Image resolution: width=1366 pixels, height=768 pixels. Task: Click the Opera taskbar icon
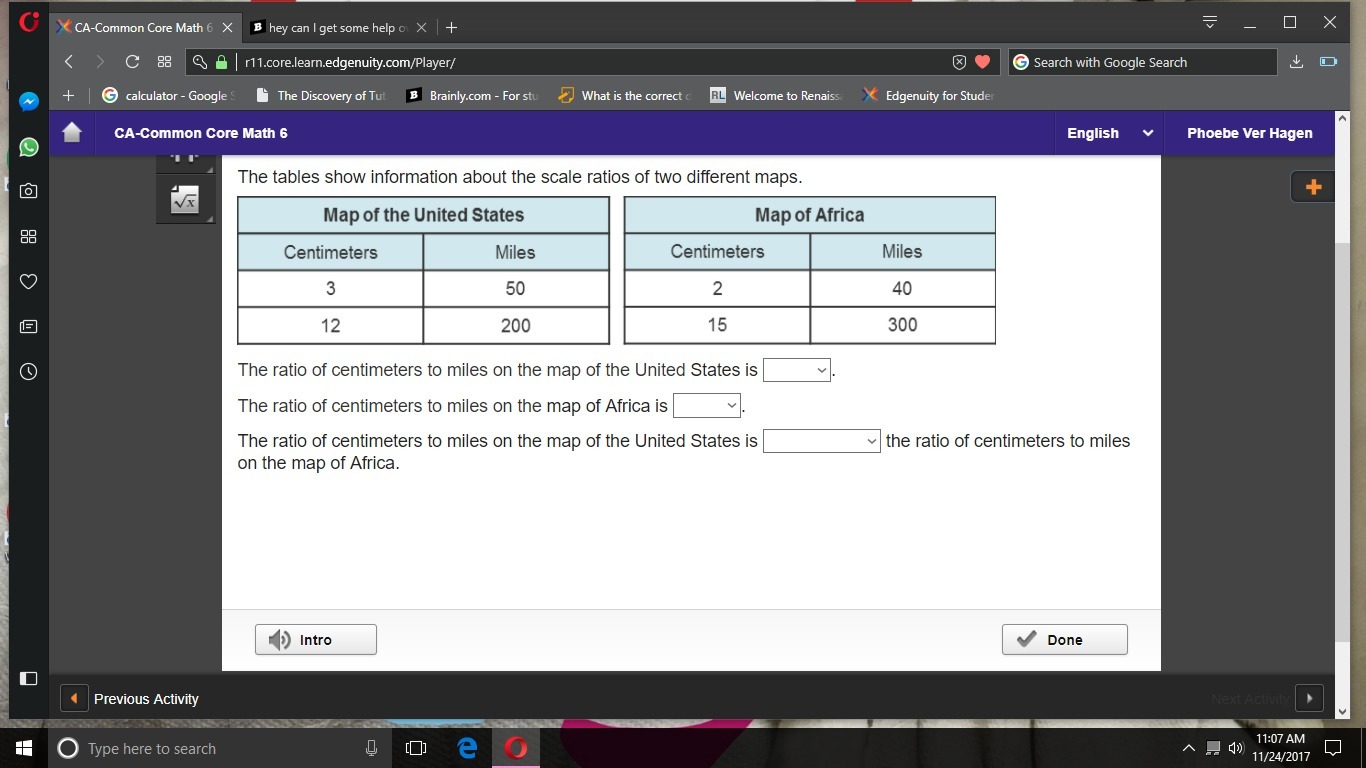point(516,748)
